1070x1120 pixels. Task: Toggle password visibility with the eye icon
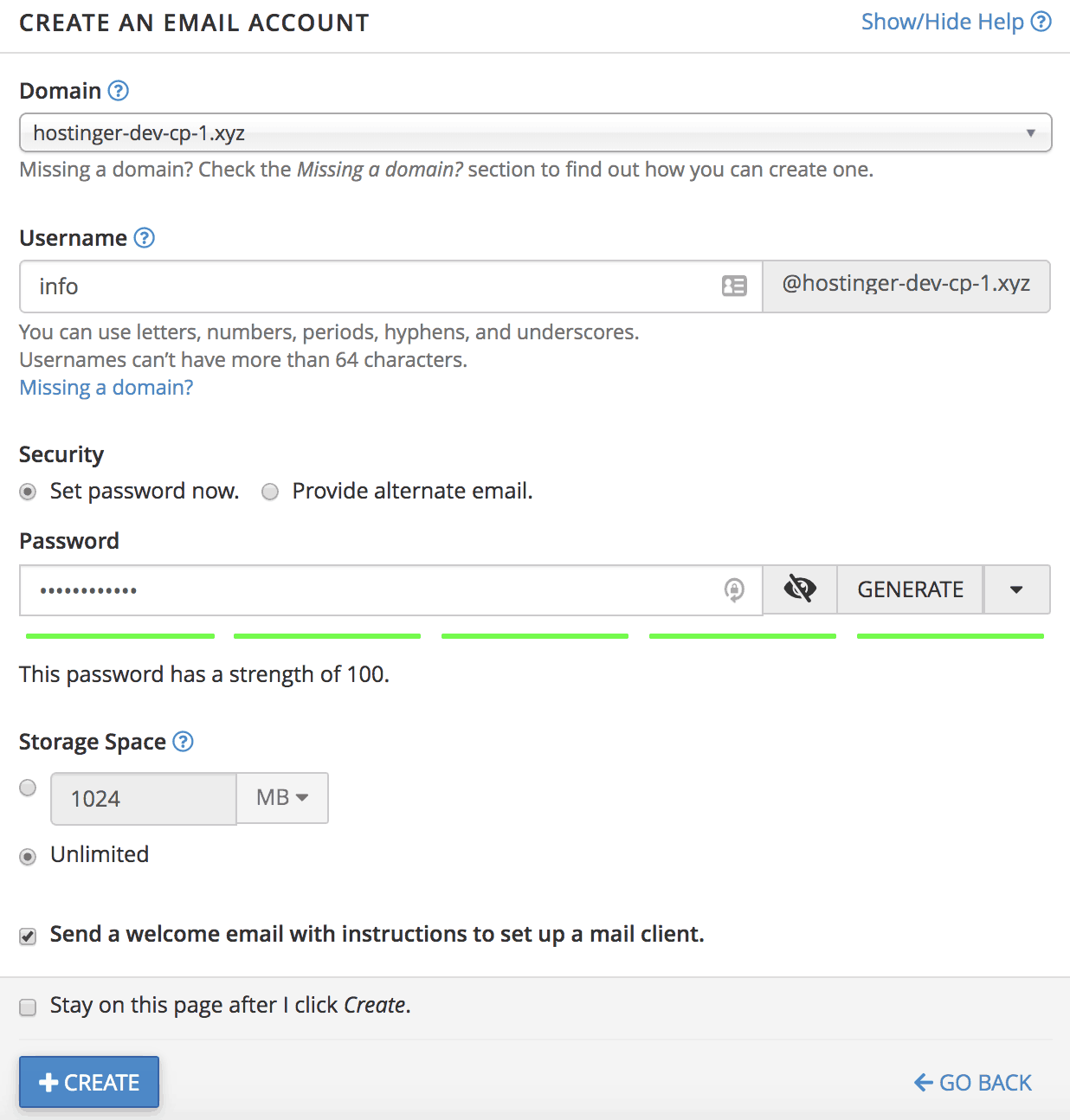tap(799, 589)
